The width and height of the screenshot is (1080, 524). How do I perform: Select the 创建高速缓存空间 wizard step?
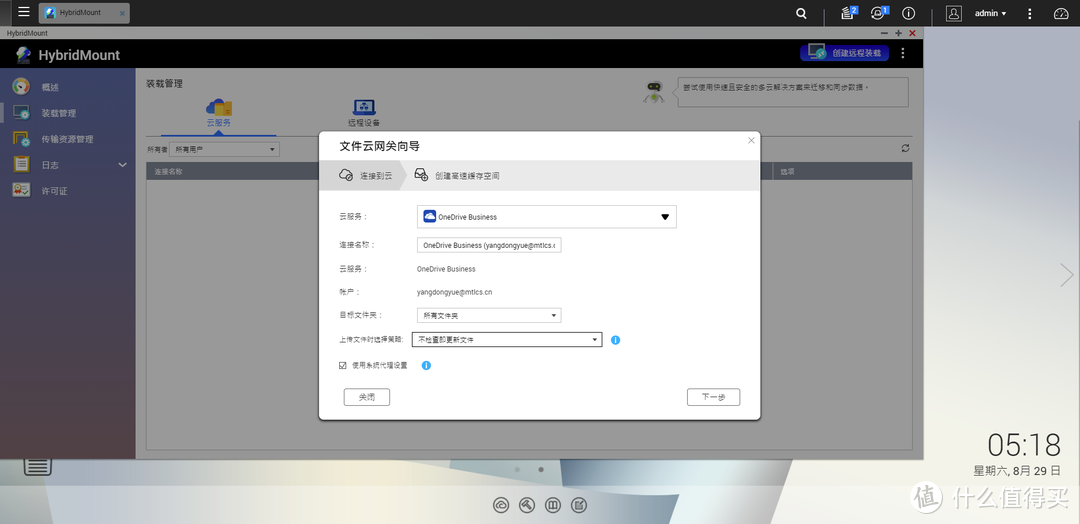click(x=457, y=176)
